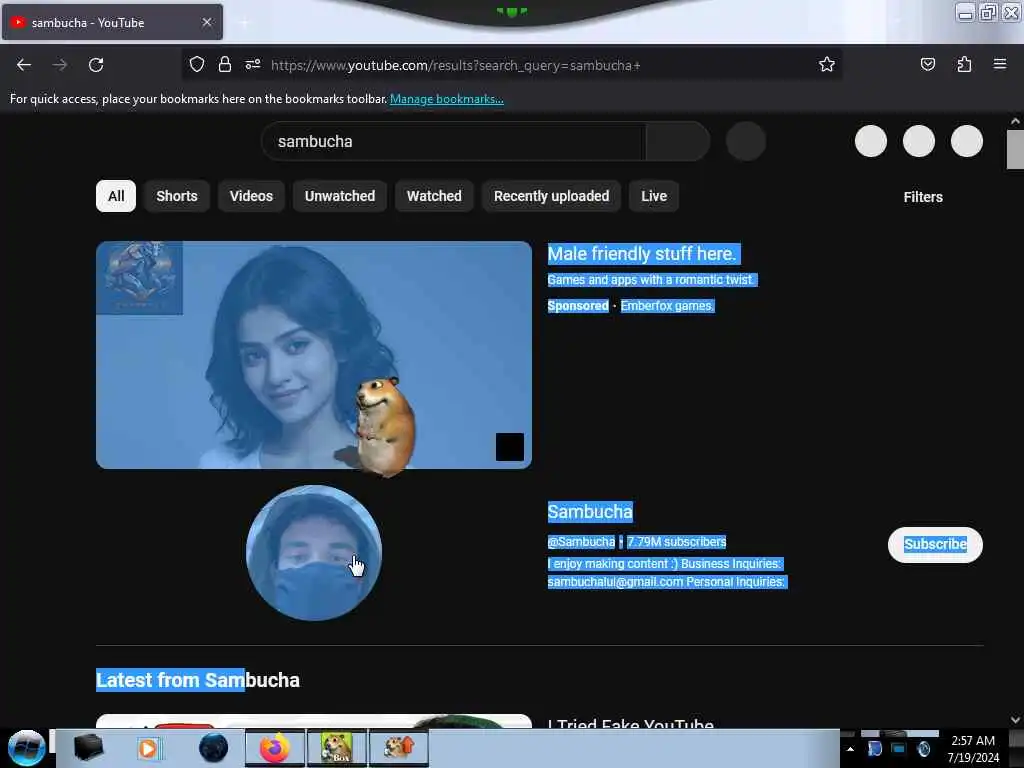Click the YouTube search box containing sambucha
Viewport: 1024px width, 768px height.
453,141
